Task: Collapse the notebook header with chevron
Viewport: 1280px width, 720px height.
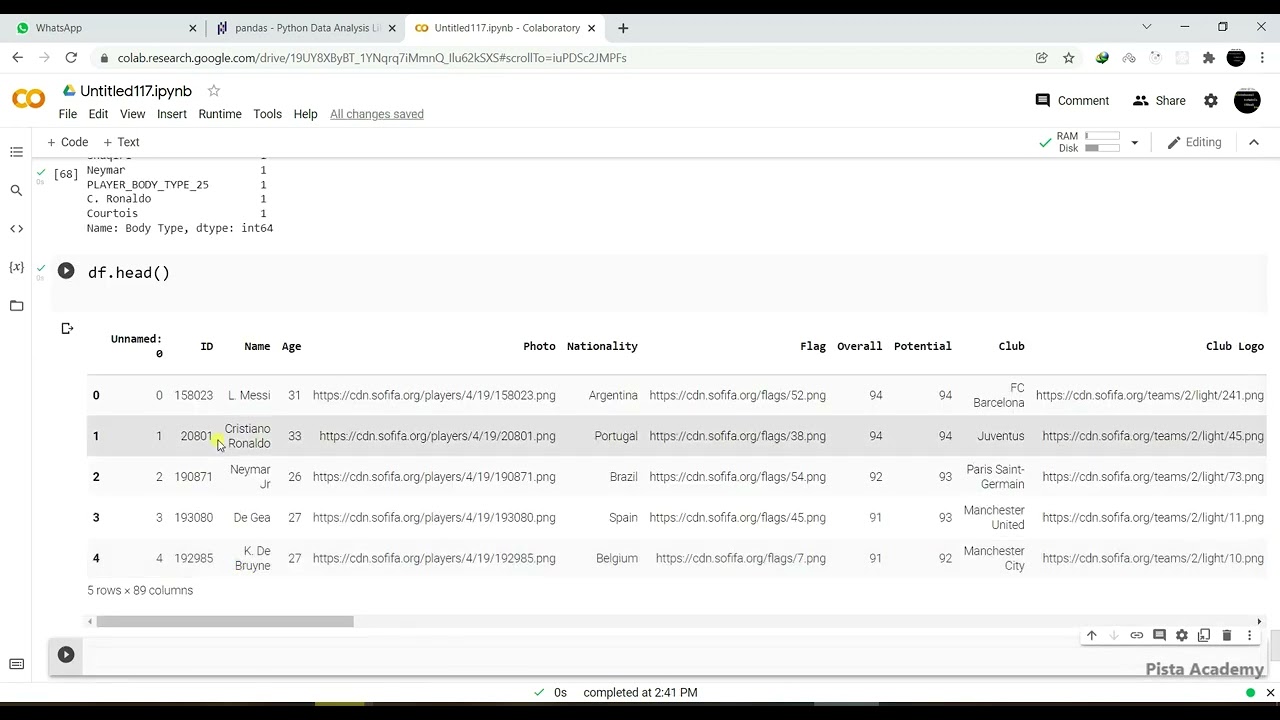Action: click(1254, 142)
